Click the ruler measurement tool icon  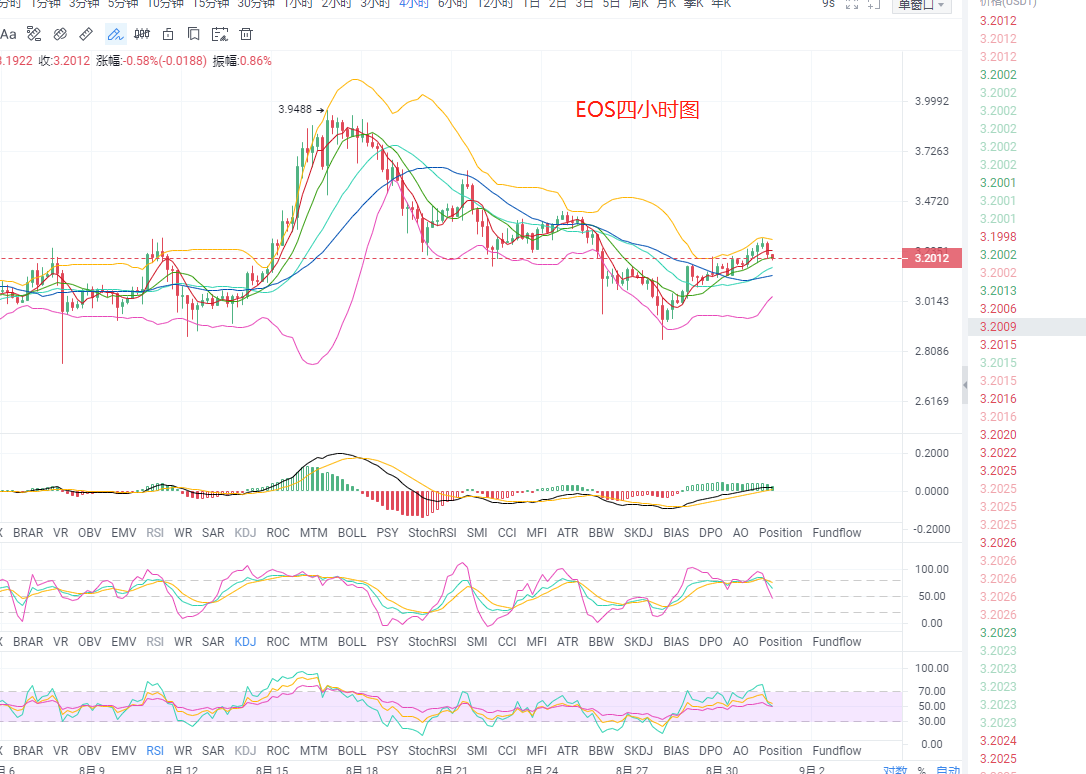[87, 34]
